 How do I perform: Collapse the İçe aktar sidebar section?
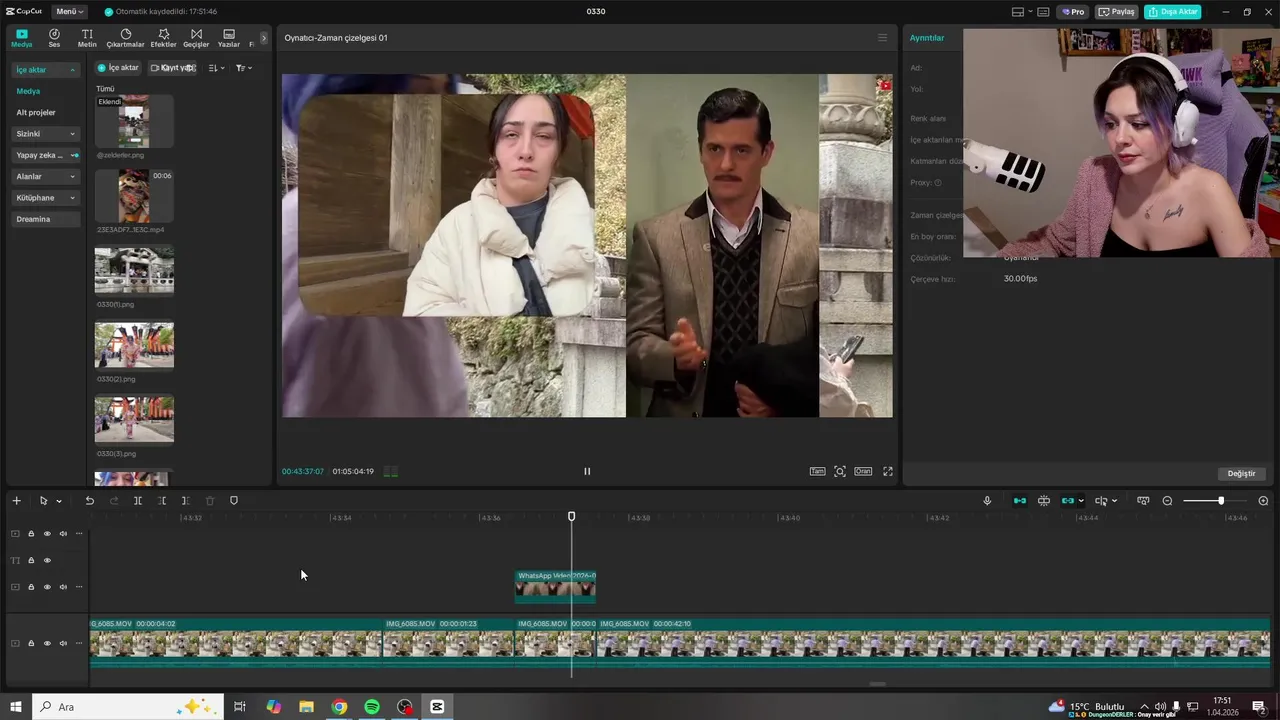pyautogui.click(x=45, y=70)
